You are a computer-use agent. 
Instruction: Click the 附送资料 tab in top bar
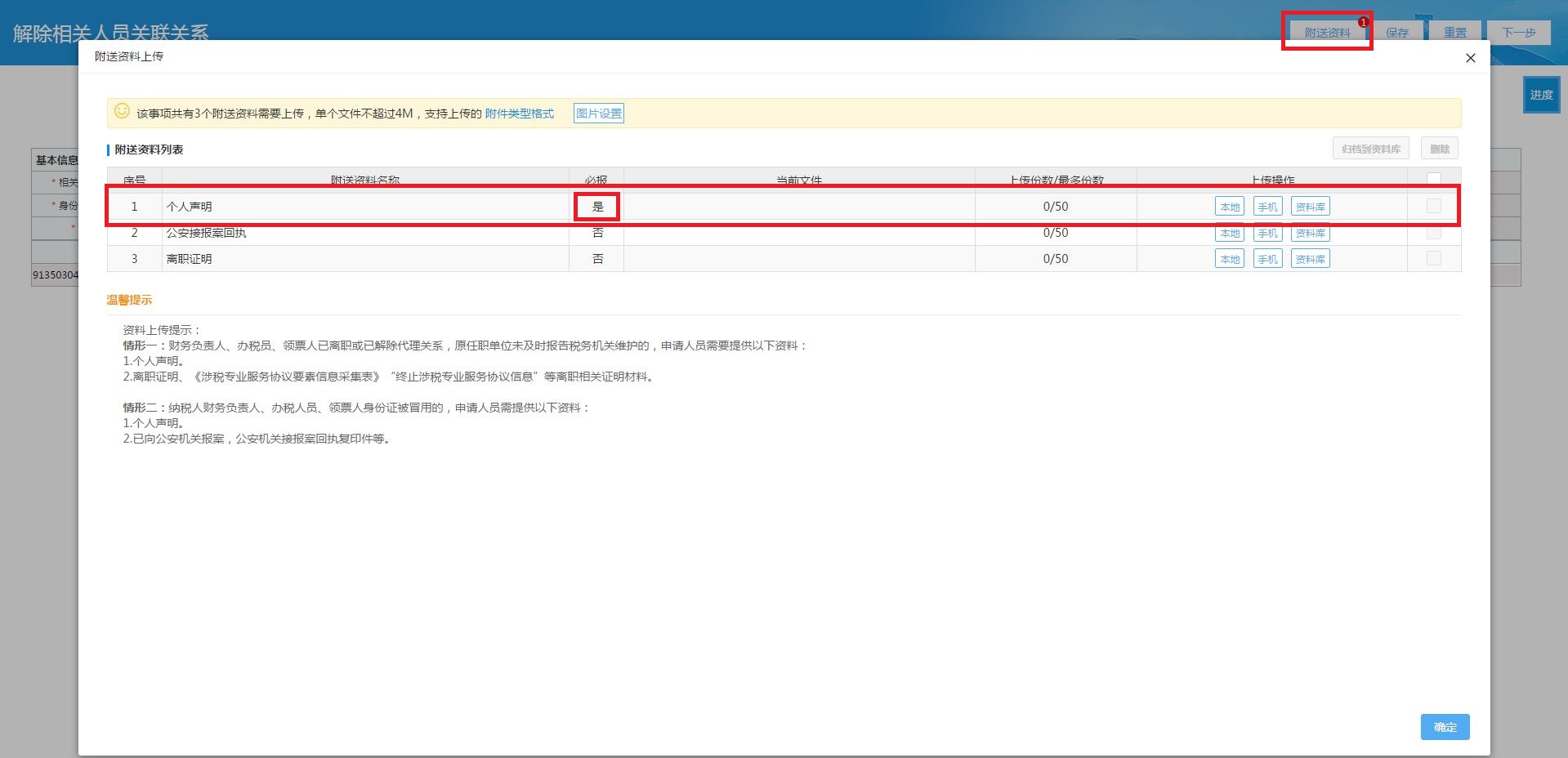(1327, 33)
